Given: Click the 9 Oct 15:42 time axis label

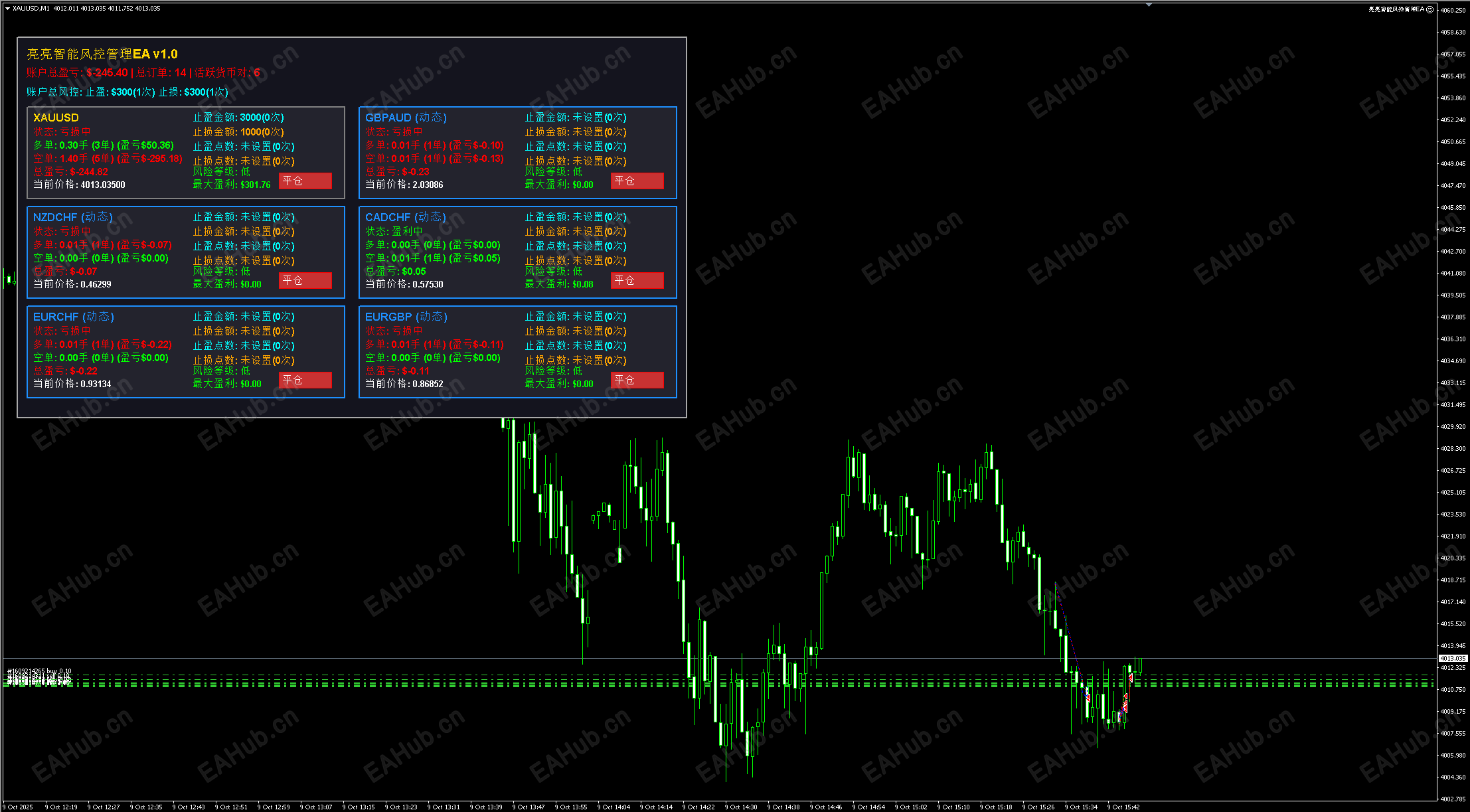Looking at the screenshot, I should click(x=1125, y=807).
